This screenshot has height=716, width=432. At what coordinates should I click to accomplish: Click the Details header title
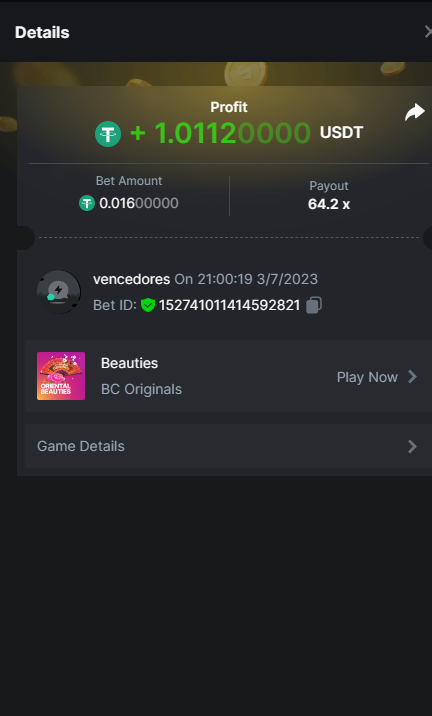(x=42, y=32)
